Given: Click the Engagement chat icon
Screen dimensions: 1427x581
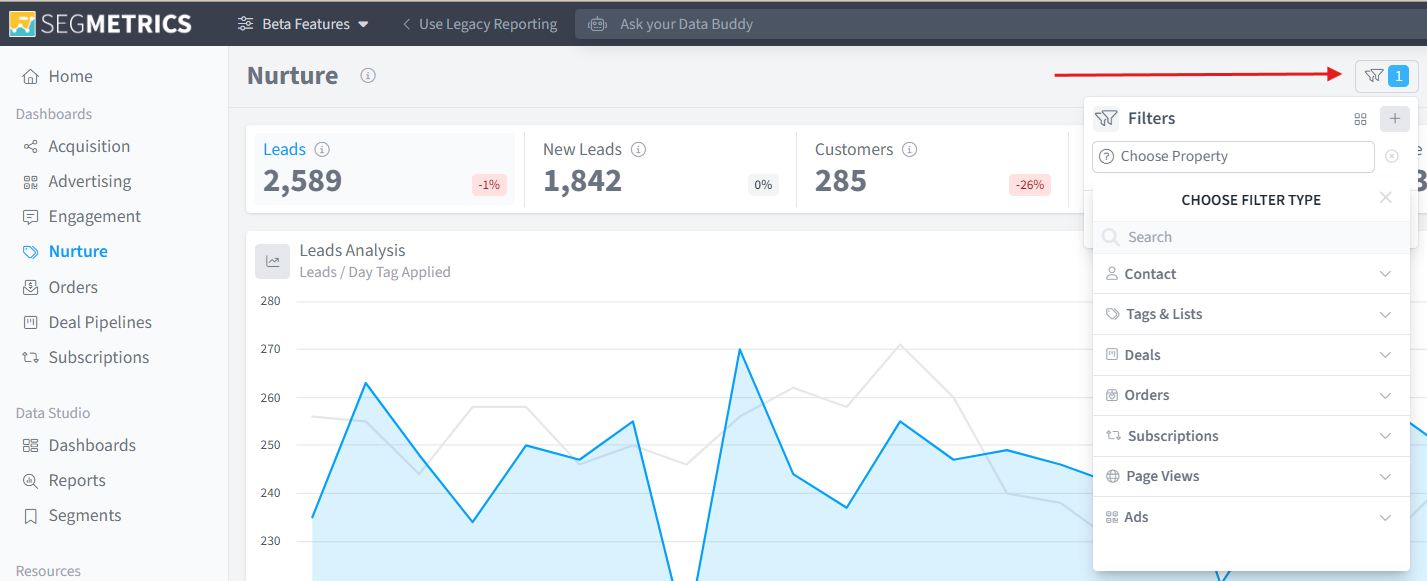Looking at the screenshot, I should (x=31, y=217).
